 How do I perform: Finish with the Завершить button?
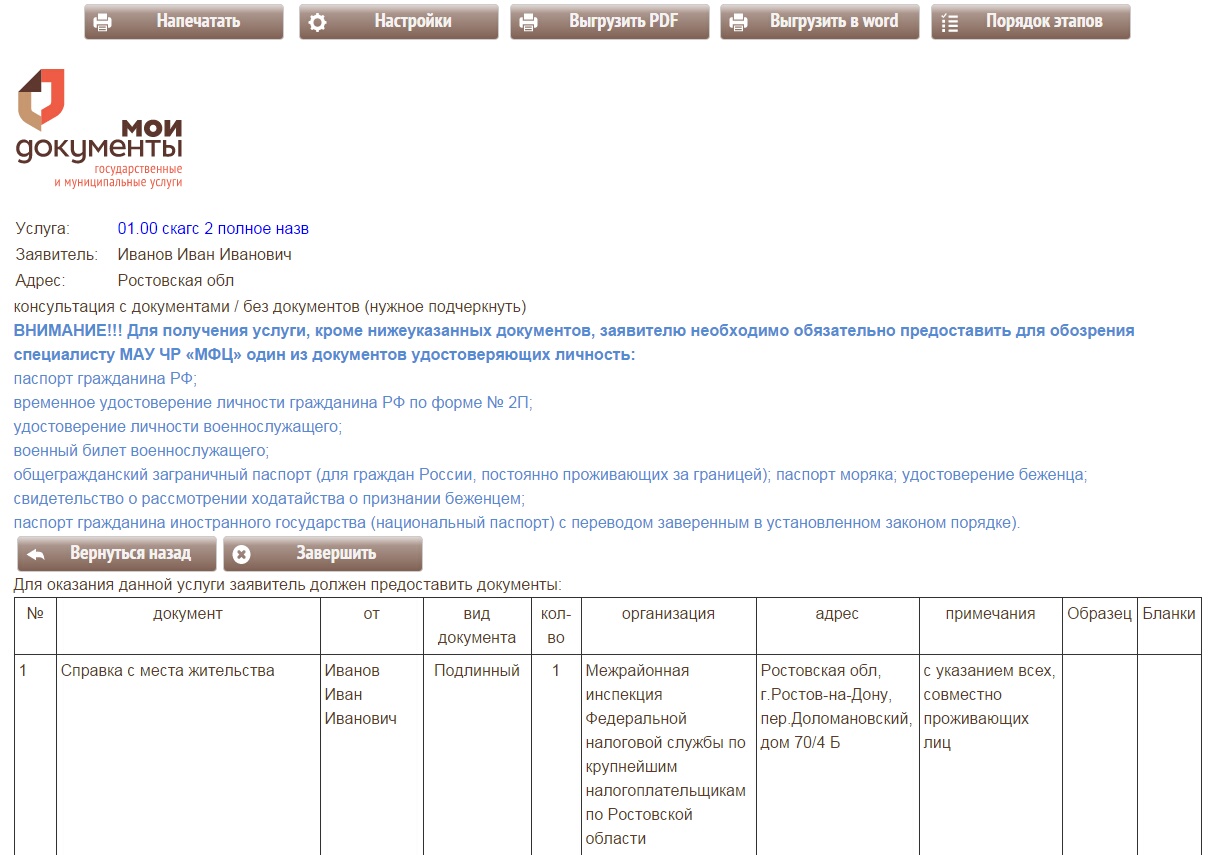pos(335,553)
